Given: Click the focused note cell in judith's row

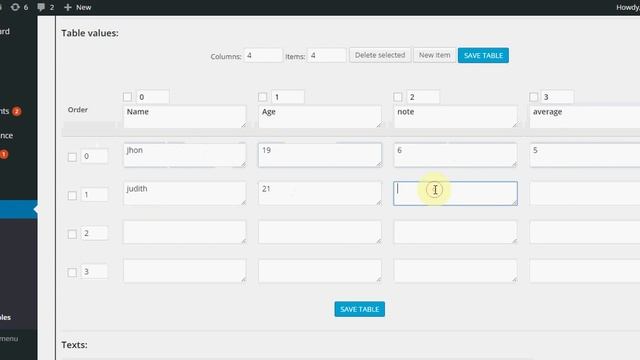Looking at the screenshot, I should pos(456,193).
